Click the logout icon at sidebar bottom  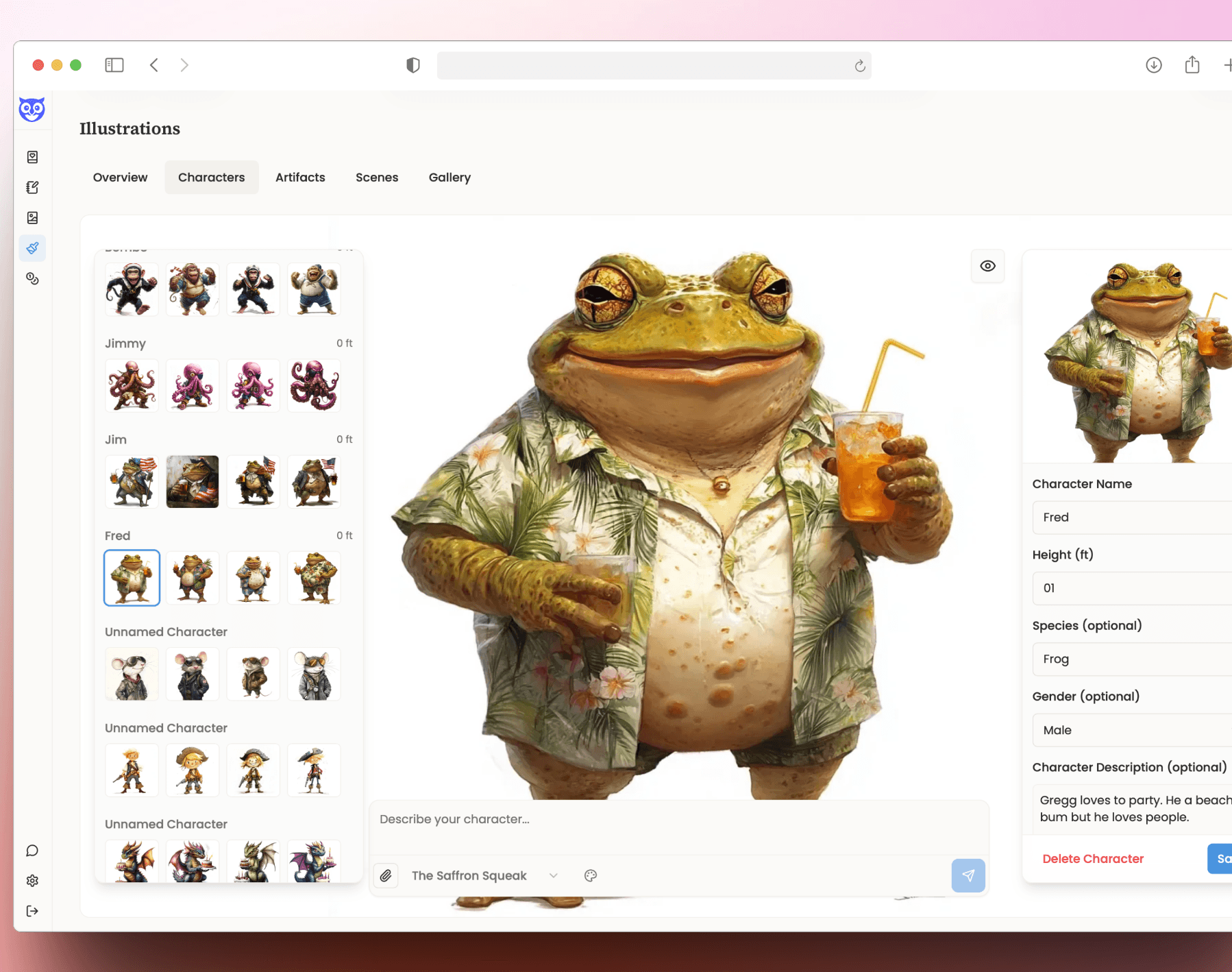(x=32, y=910)
